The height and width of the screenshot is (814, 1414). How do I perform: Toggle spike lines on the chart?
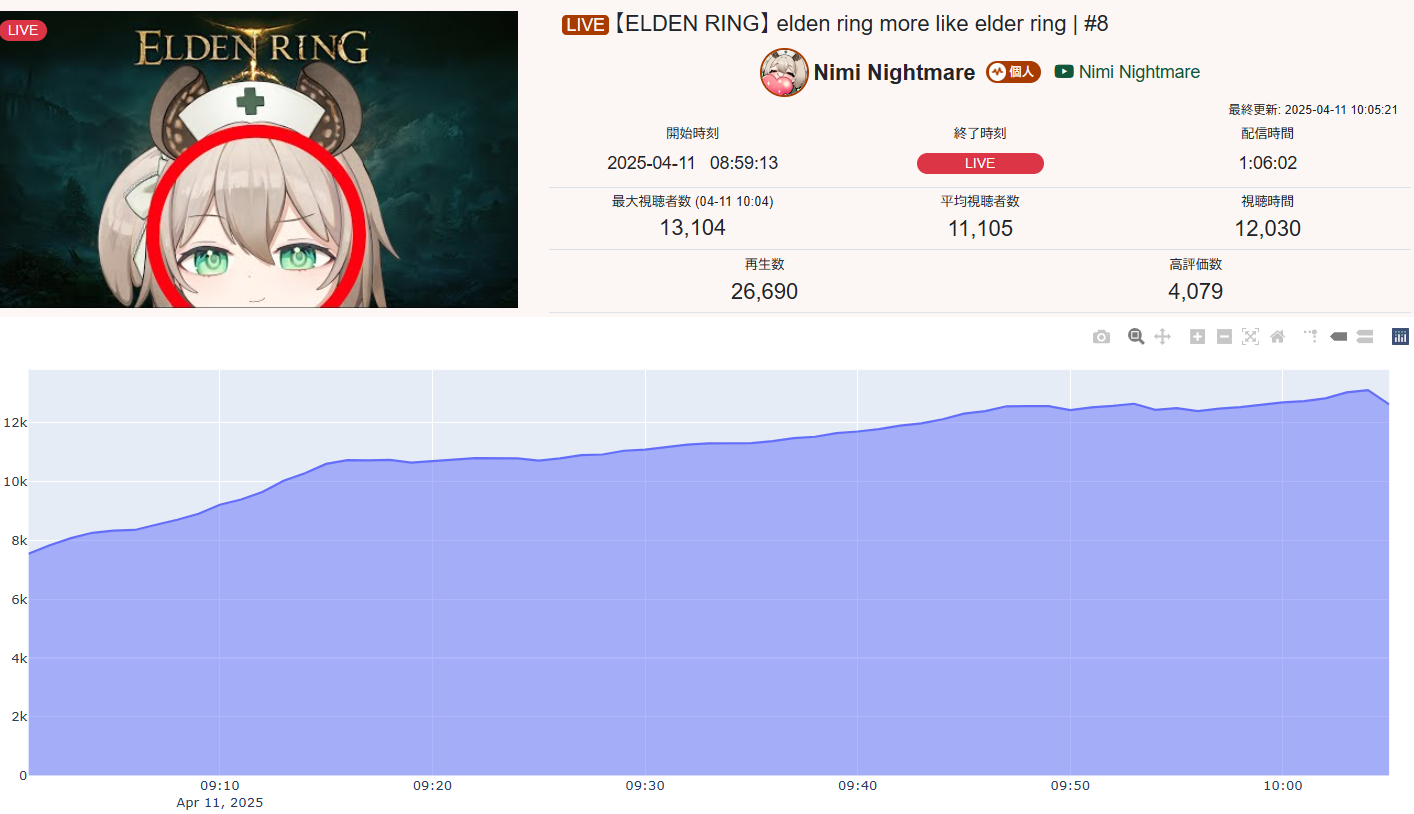click(1311, 337)
